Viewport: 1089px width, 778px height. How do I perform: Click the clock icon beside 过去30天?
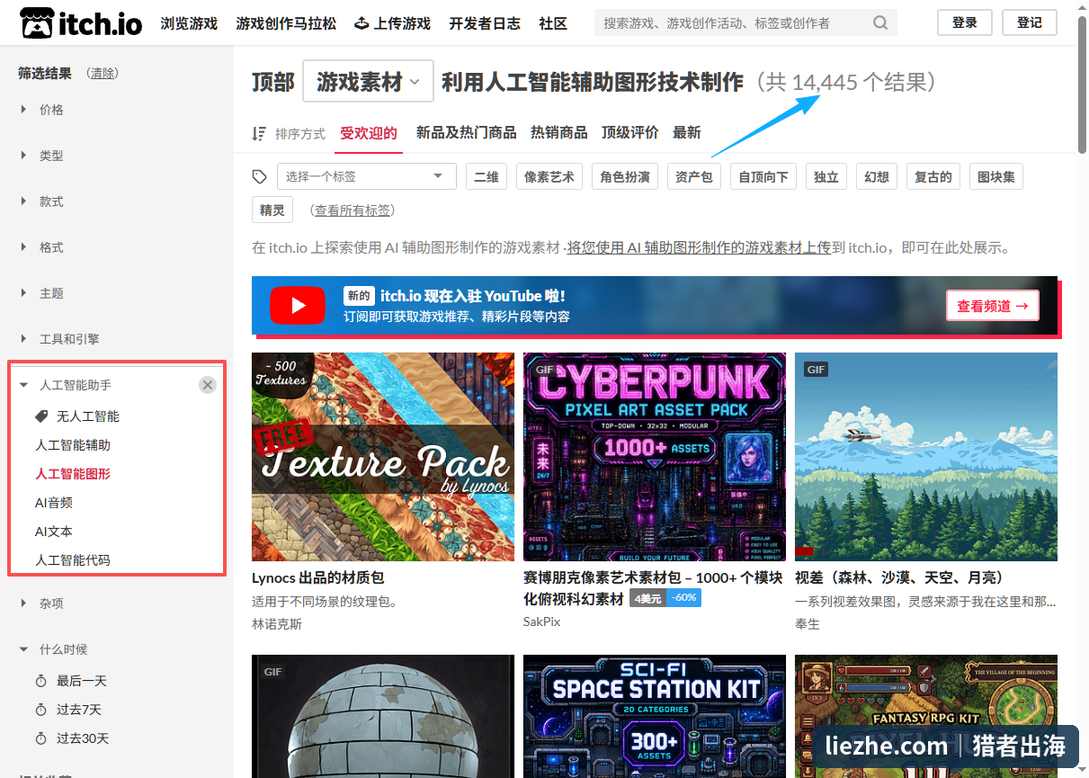coord(41,738)
